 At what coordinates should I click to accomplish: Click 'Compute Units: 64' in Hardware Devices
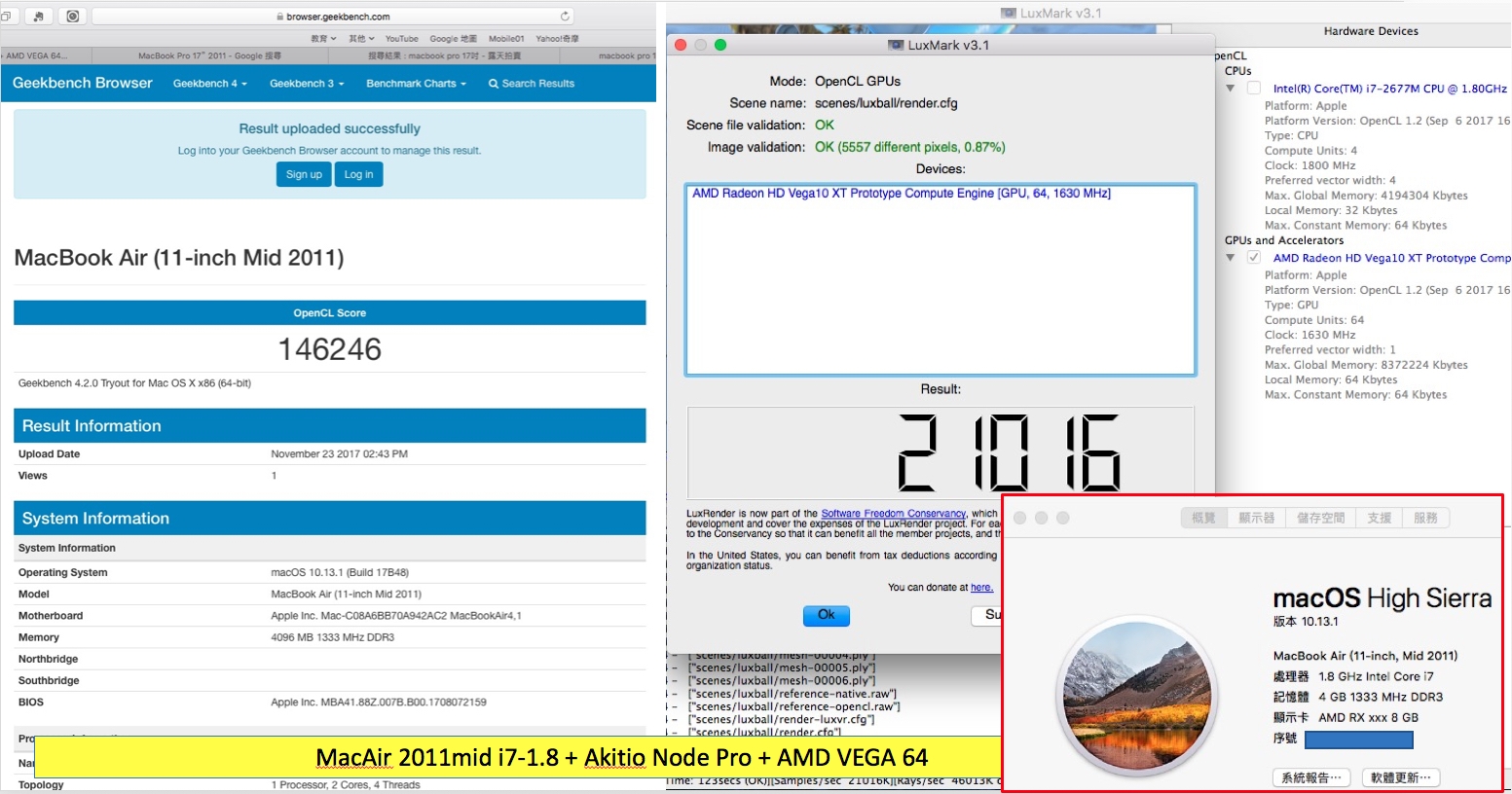click(x=1314, y=320)
